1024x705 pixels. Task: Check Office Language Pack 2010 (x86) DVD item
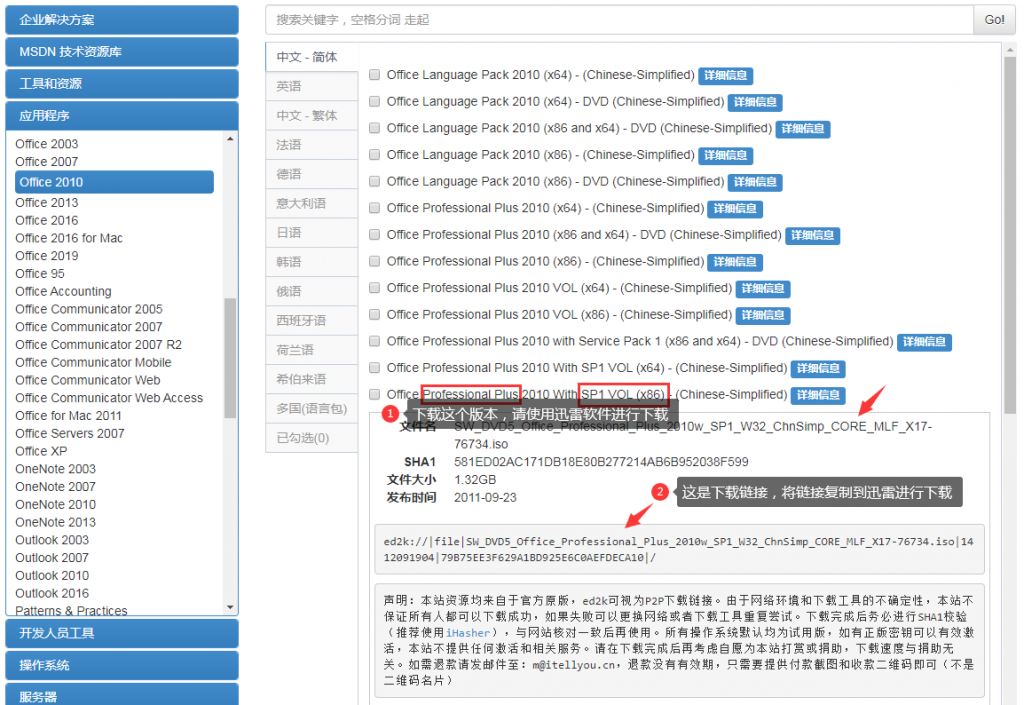374,181
